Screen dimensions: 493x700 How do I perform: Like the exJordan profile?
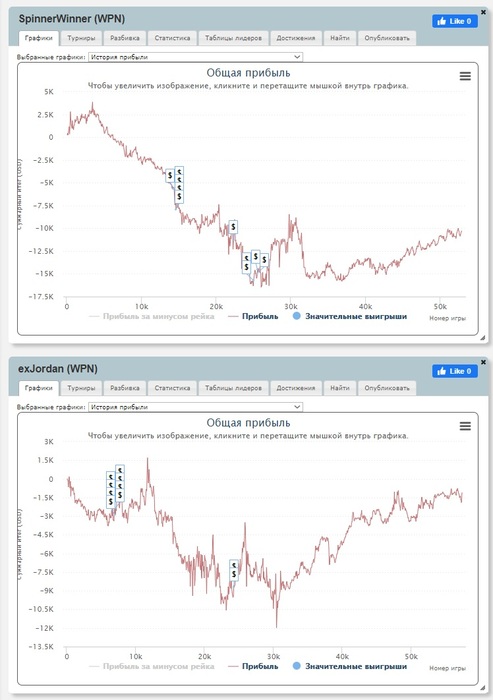(x=455, y=371)
